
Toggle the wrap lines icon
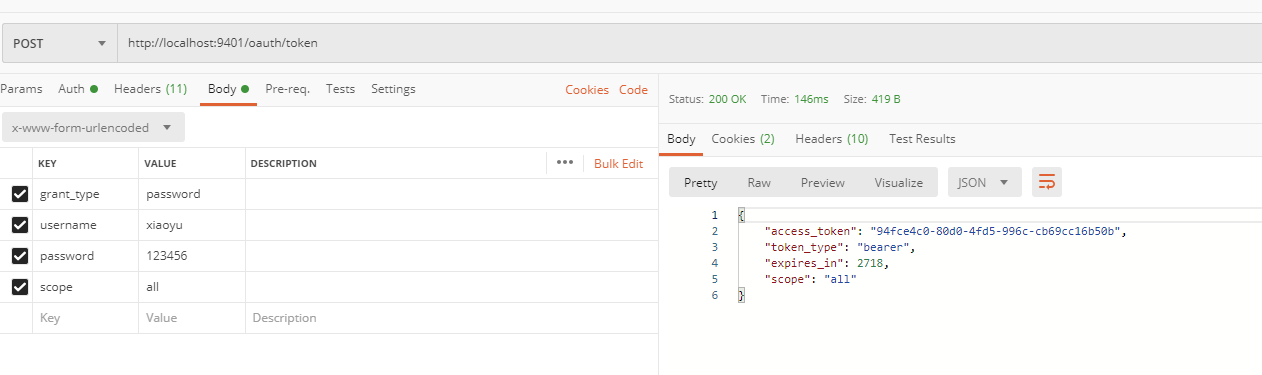[x=1047, y=182]
